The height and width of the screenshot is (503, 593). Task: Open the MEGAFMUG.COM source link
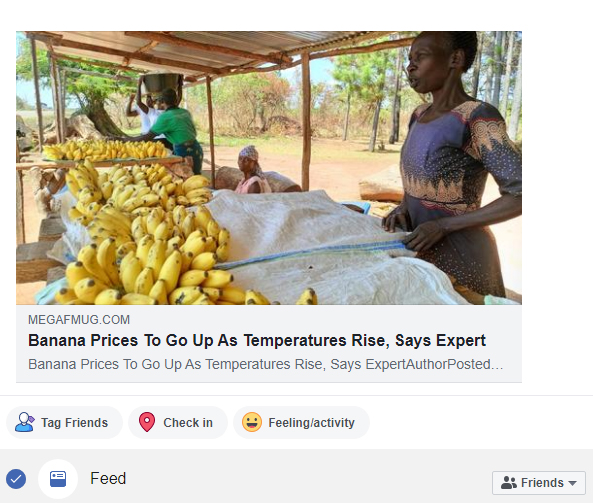point(79,320)
